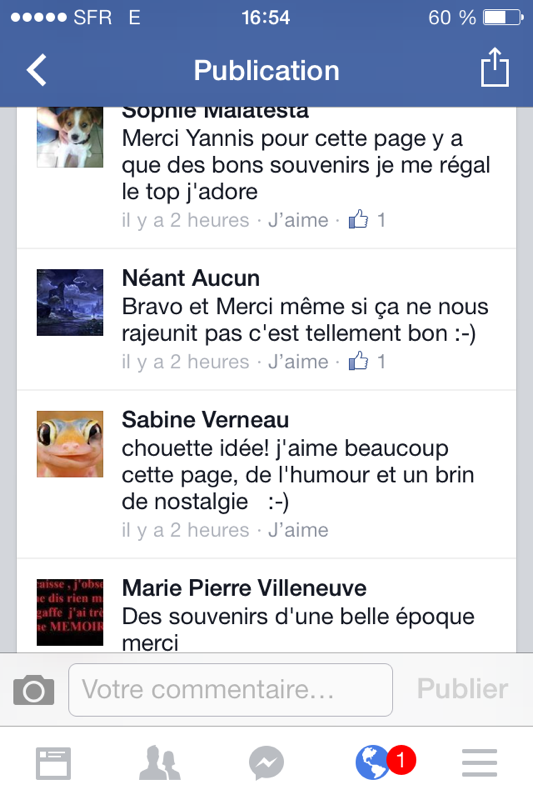533x800 pixels.
Task: Like Sophie Malatesta's comment via J'aime
Action: click(x=298, y=220)
